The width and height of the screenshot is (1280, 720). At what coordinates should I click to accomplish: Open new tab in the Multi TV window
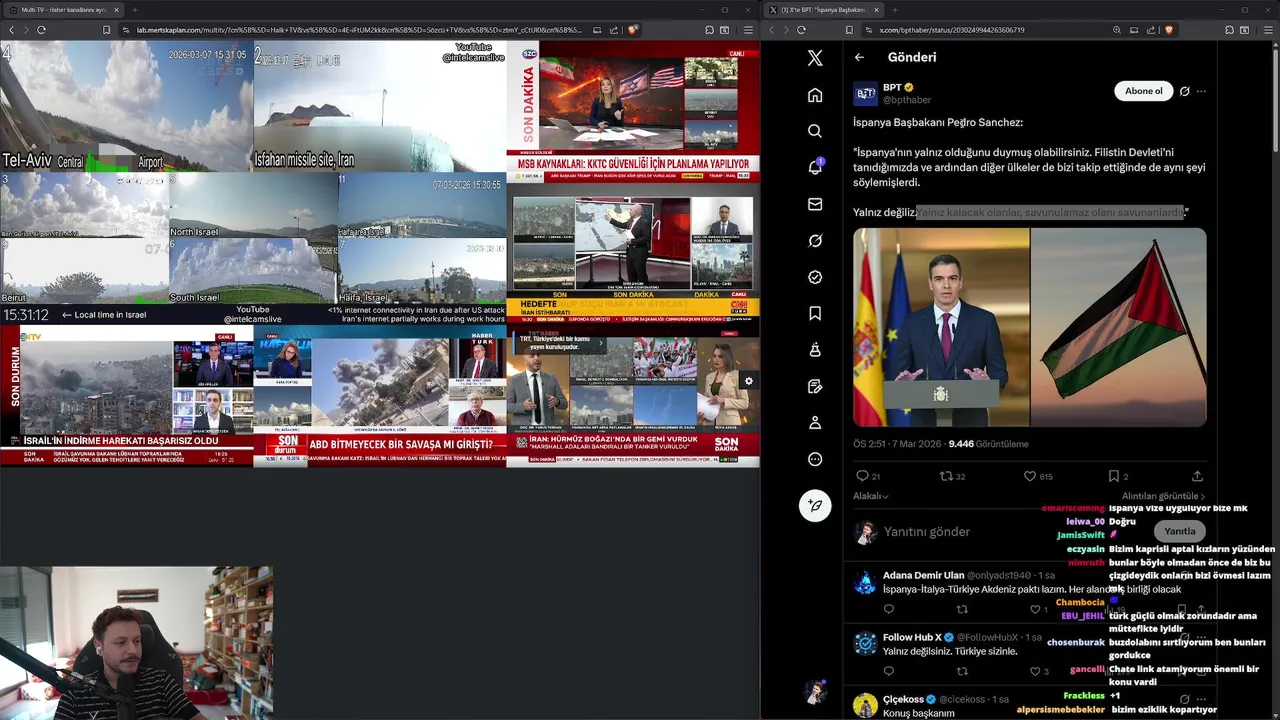(136, 10)
